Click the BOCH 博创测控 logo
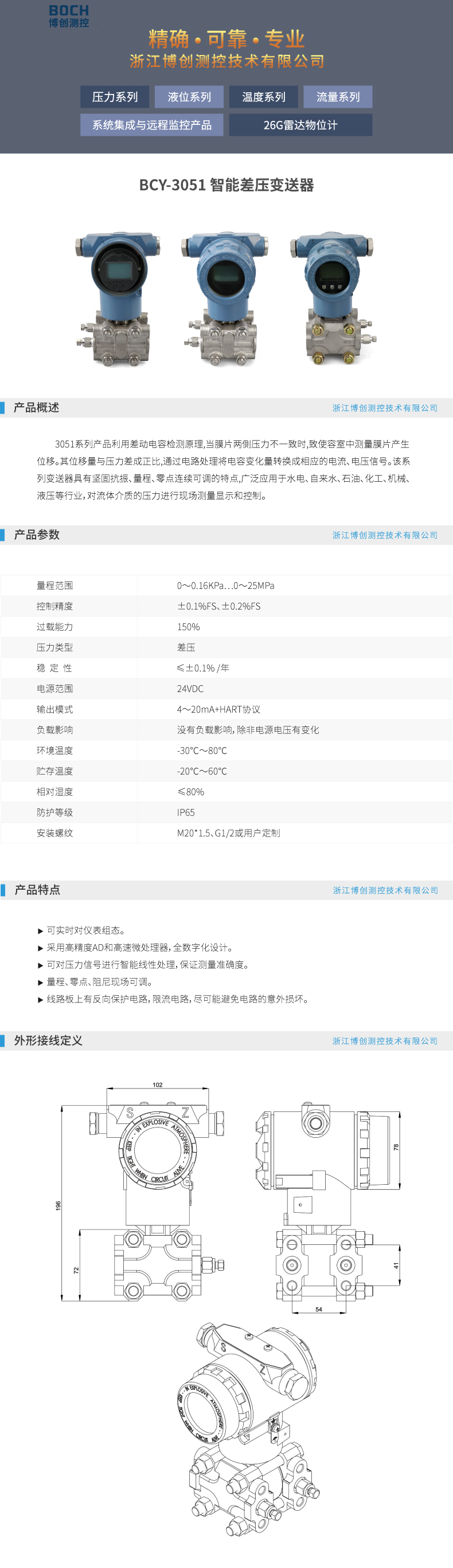The height and width of the screenshot is (1568, 453). pos(69,16)
